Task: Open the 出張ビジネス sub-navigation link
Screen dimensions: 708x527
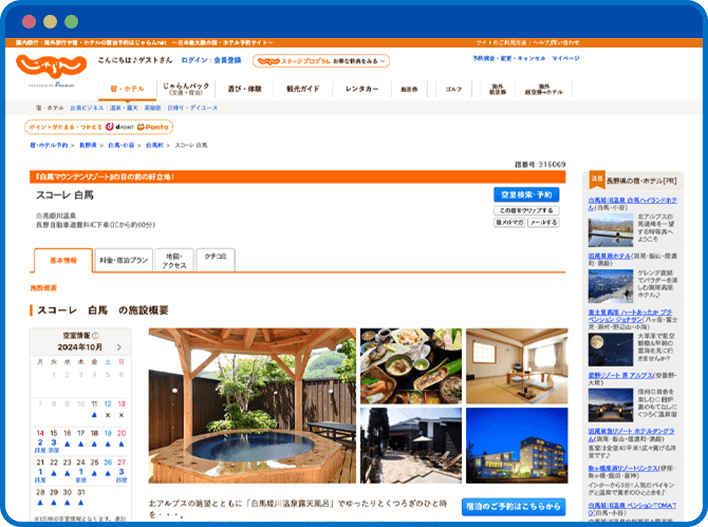Action: [87, 108]
